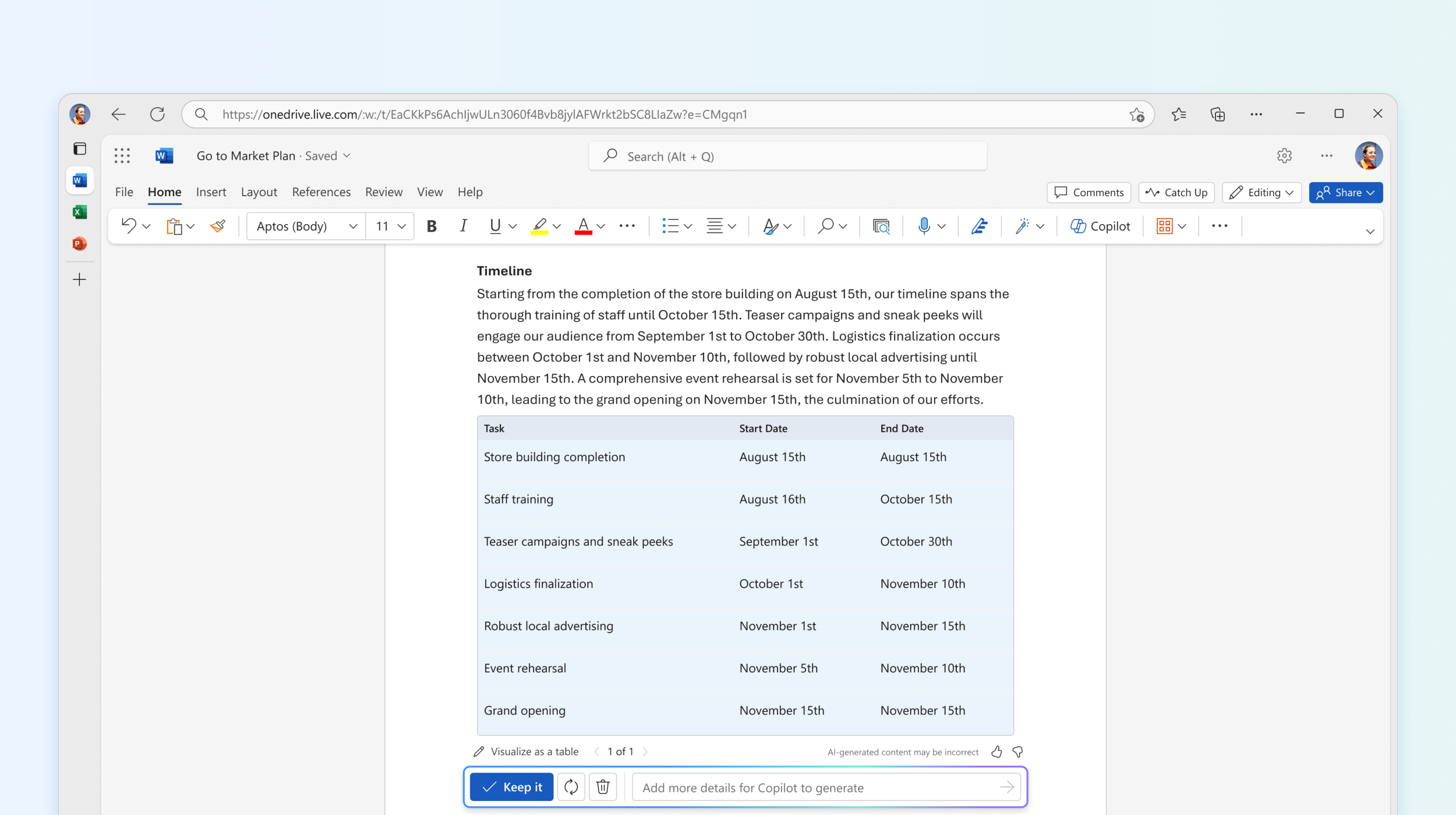Click the Italic formatting icon
The image size is (1456, 815).
pyautogui.click(x=463, y=225)
